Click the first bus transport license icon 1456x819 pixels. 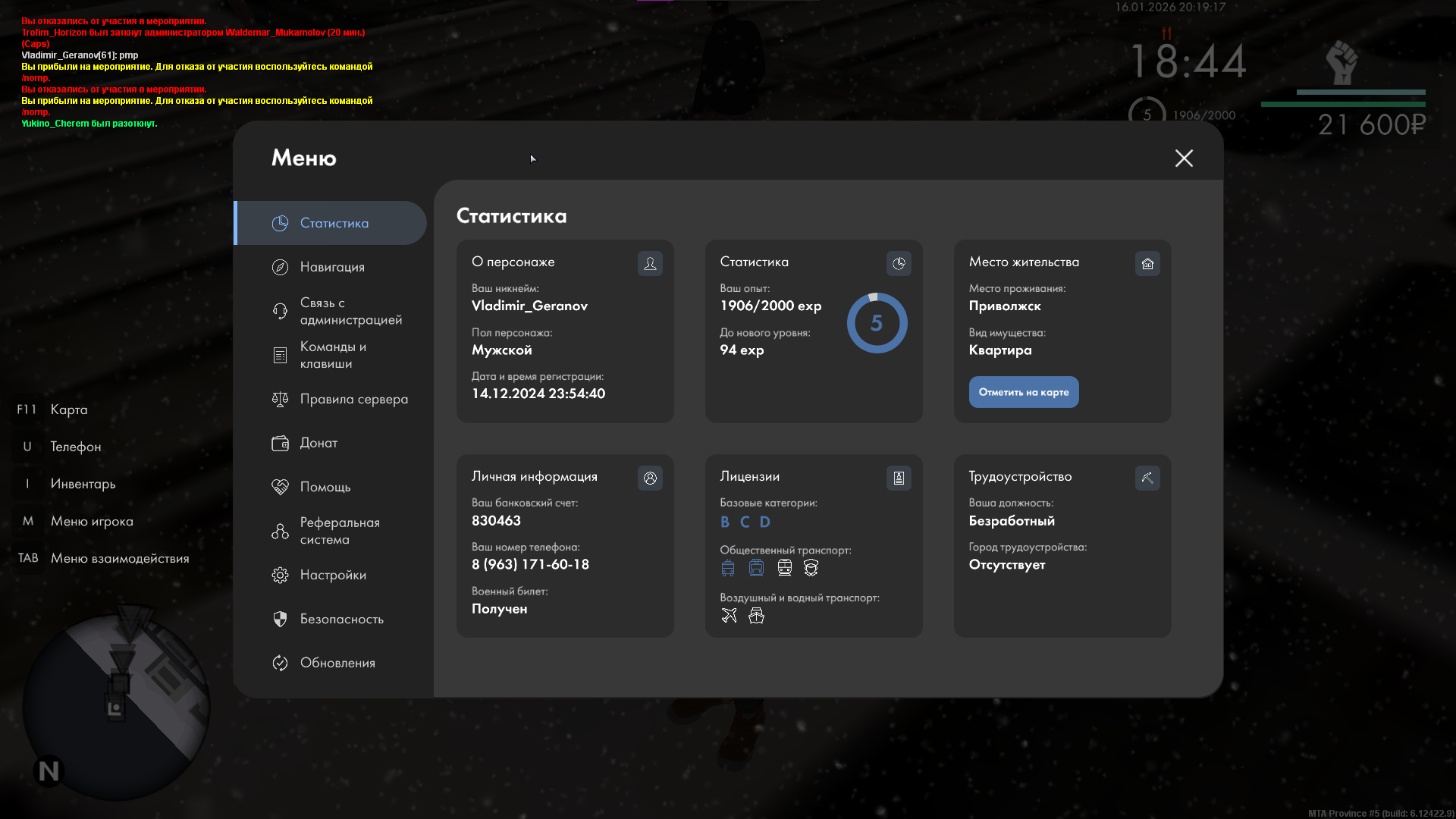(728, 568)
